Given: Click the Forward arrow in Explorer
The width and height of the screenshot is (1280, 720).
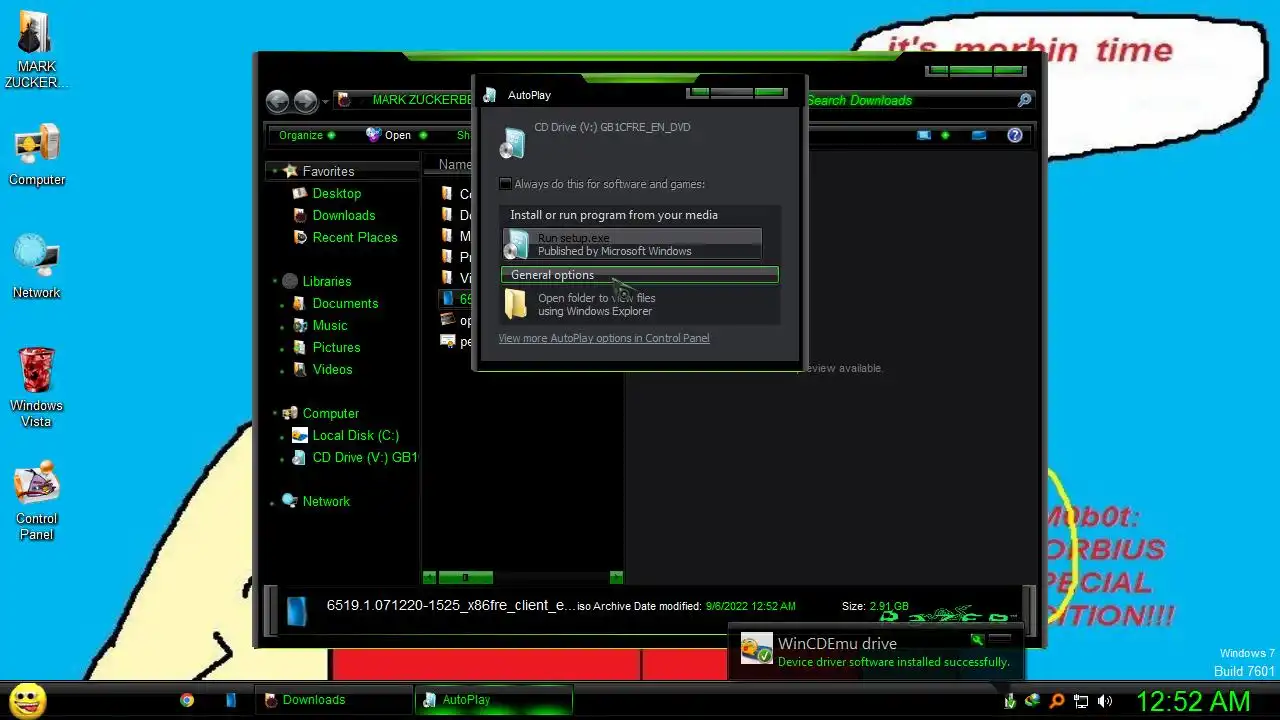Looking at the screenshot, I should [305, 101].
